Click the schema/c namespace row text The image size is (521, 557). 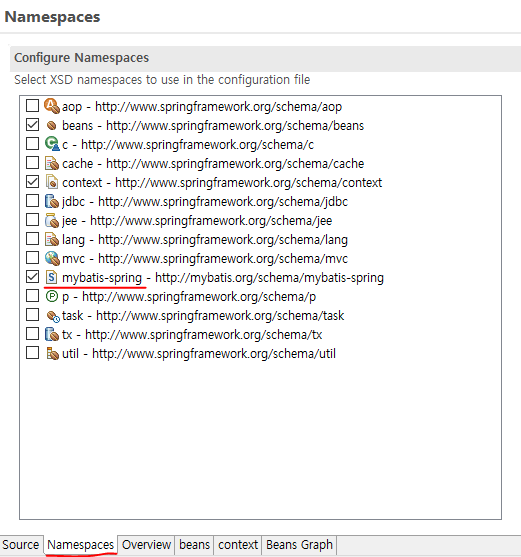tap(188, 145)
